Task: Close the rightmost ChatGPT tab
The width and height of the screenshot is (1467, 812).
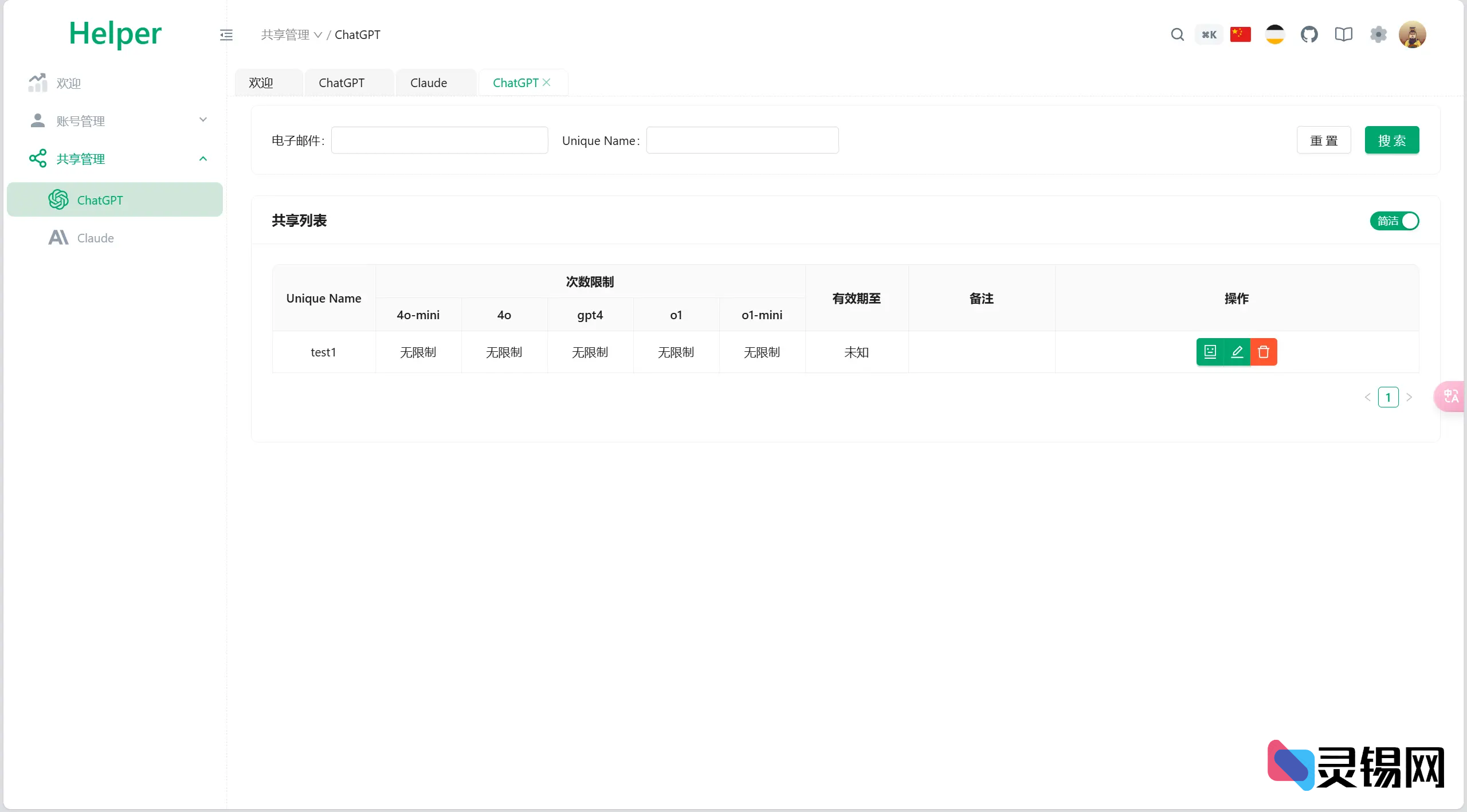Action: (x=547, y=82)
